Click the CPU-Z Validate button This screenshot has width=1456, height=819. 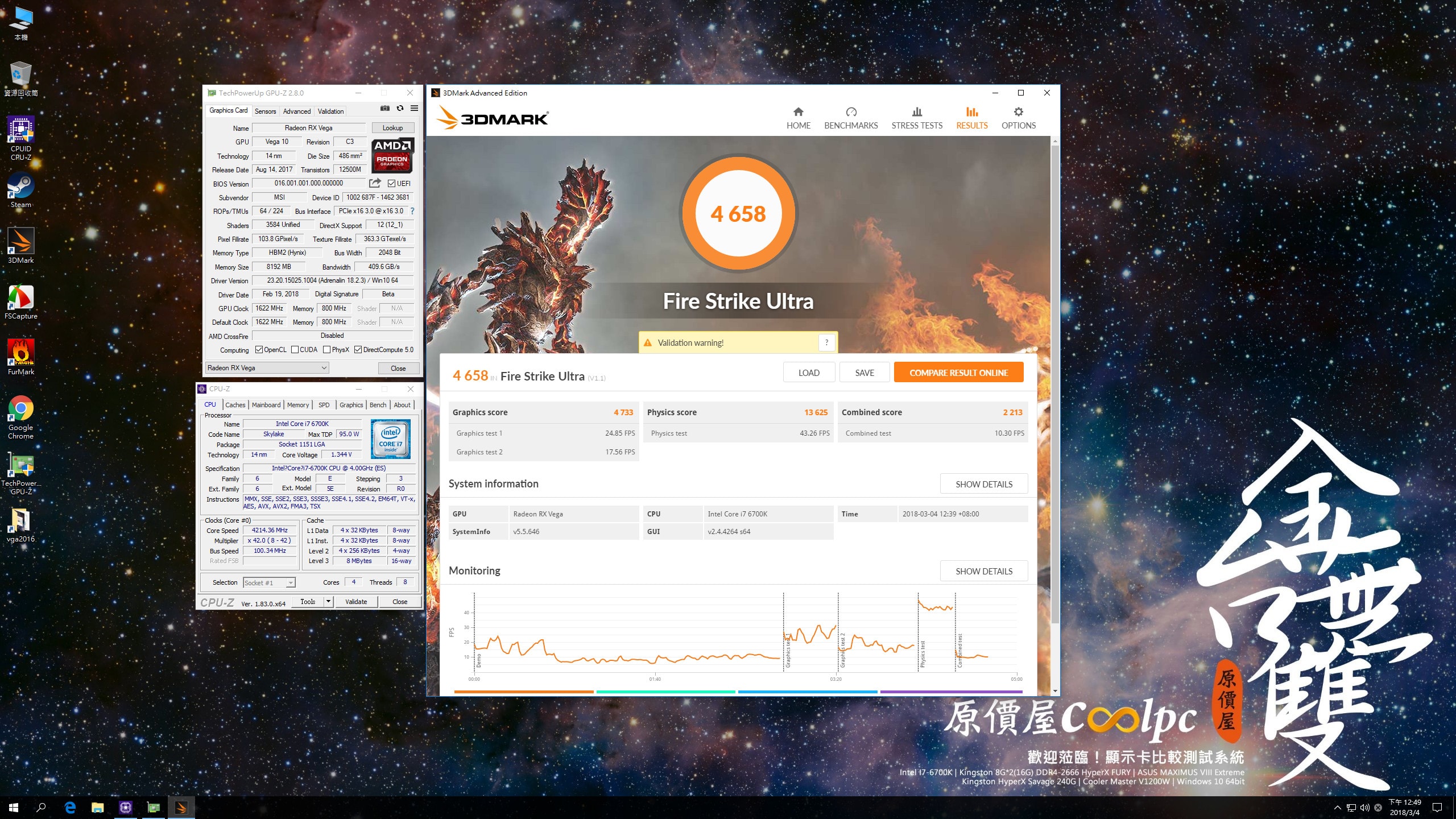click(356, 601)
